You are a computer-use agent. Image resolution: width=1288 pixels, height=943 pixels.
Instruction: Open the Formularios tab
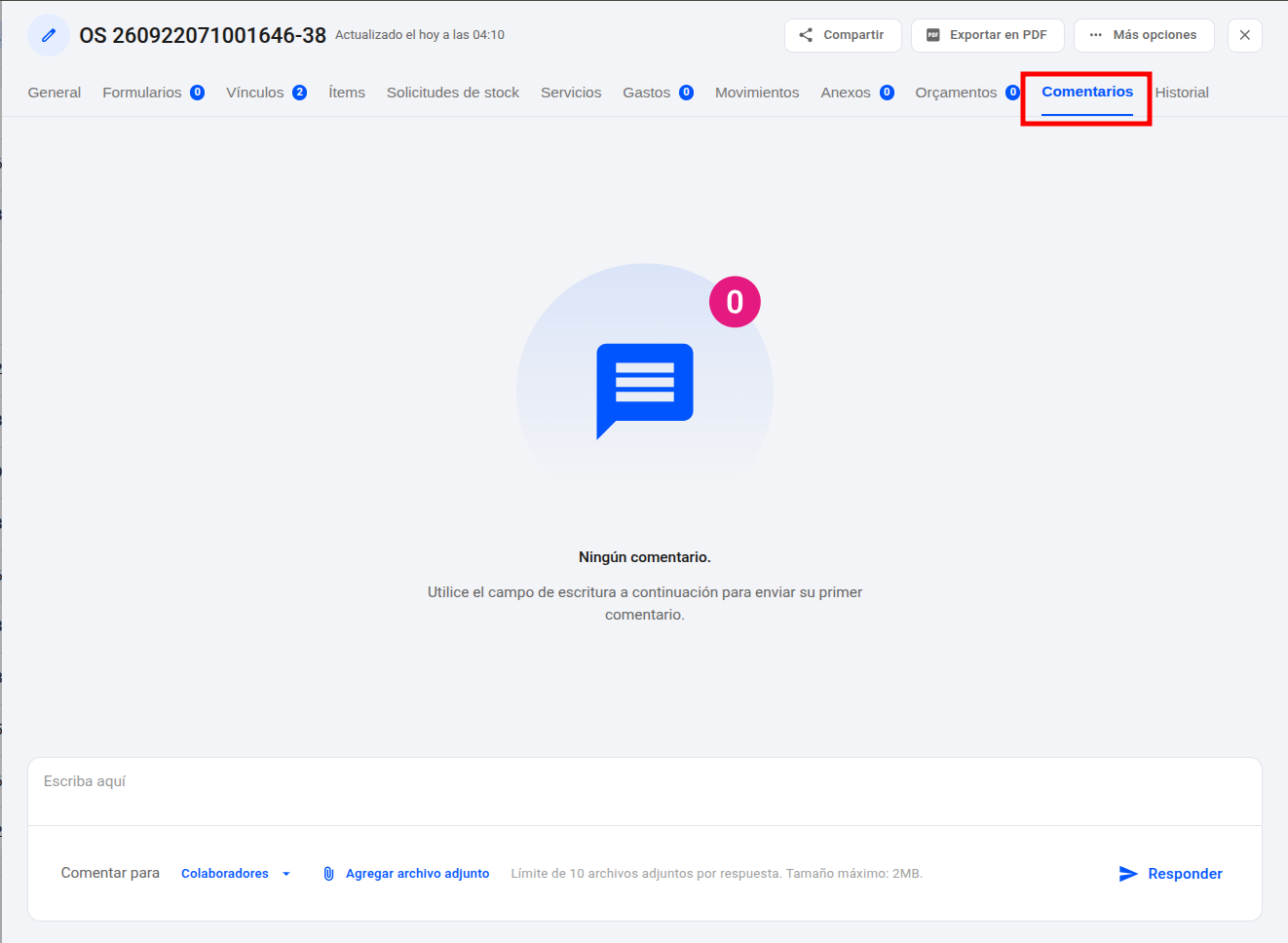click(x=153, y=93)
